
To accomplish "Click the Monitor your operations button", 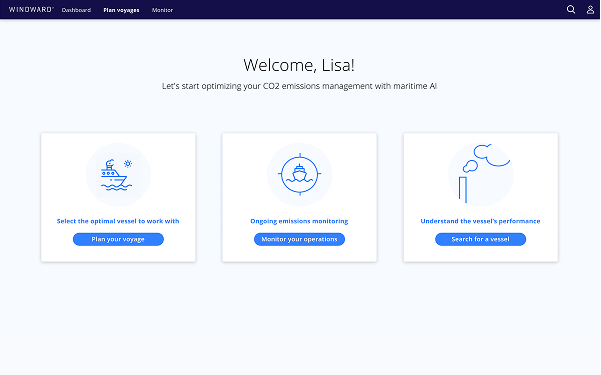I will click(x=299, y=239).
